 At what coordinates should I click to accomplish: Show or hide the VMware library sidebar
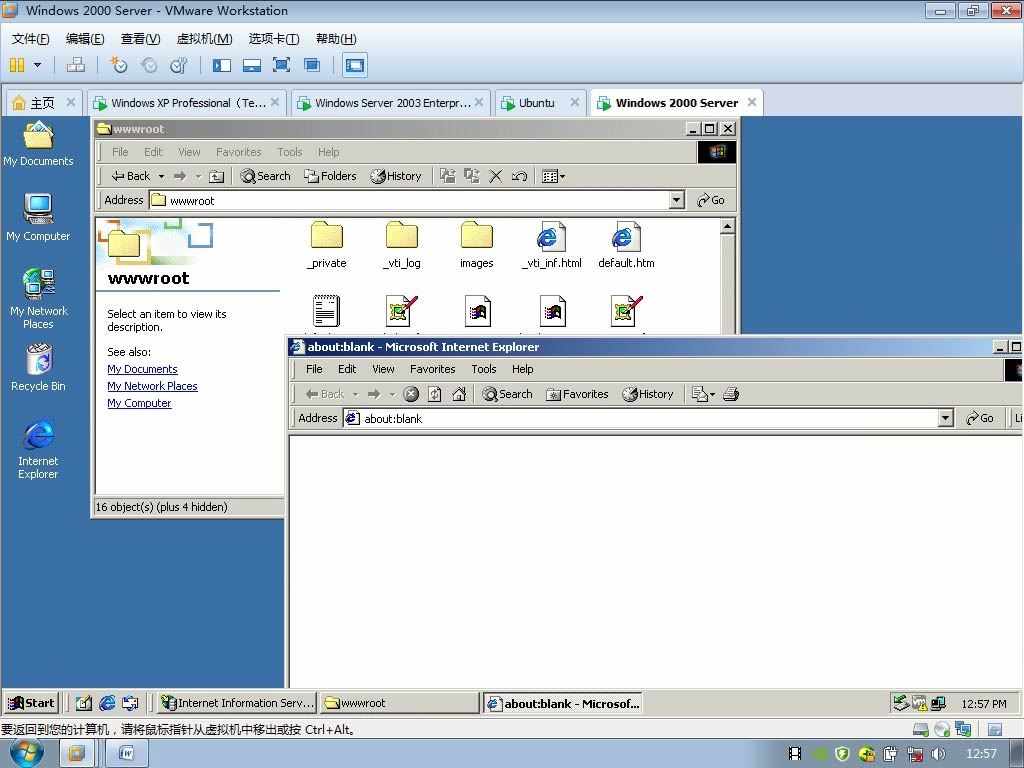tap(222, 65)
